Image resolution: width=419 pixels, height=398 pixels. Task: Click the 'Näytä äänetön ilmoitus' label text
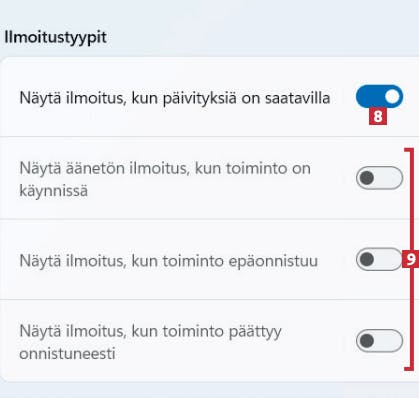(165, 179)
